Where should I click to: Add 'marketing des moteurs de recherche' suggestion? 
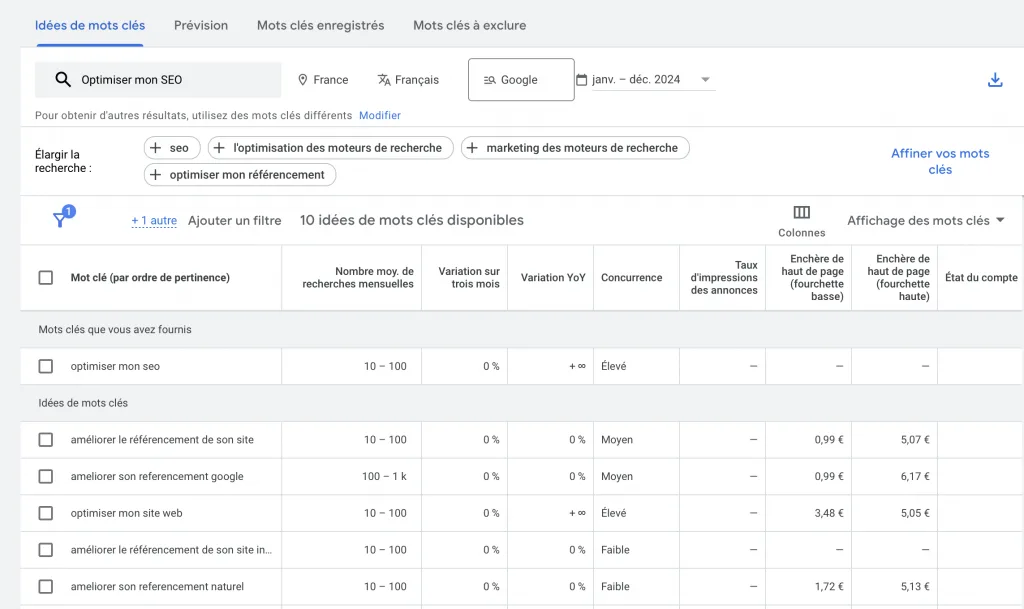[575, 148]
